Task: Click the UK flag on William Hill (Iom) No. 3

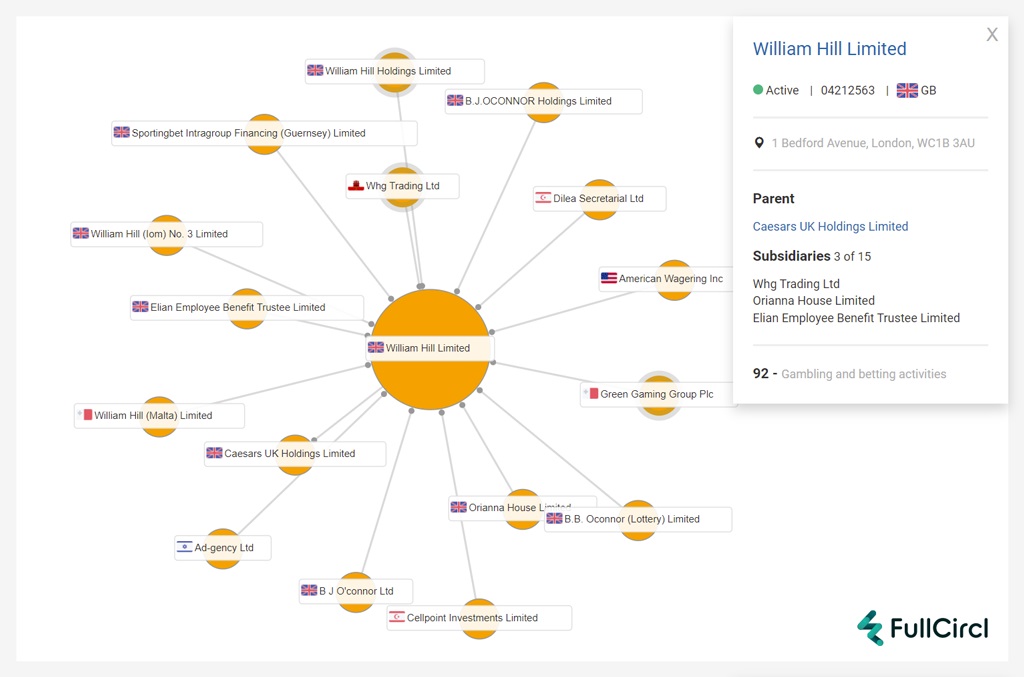Action: 81,233
